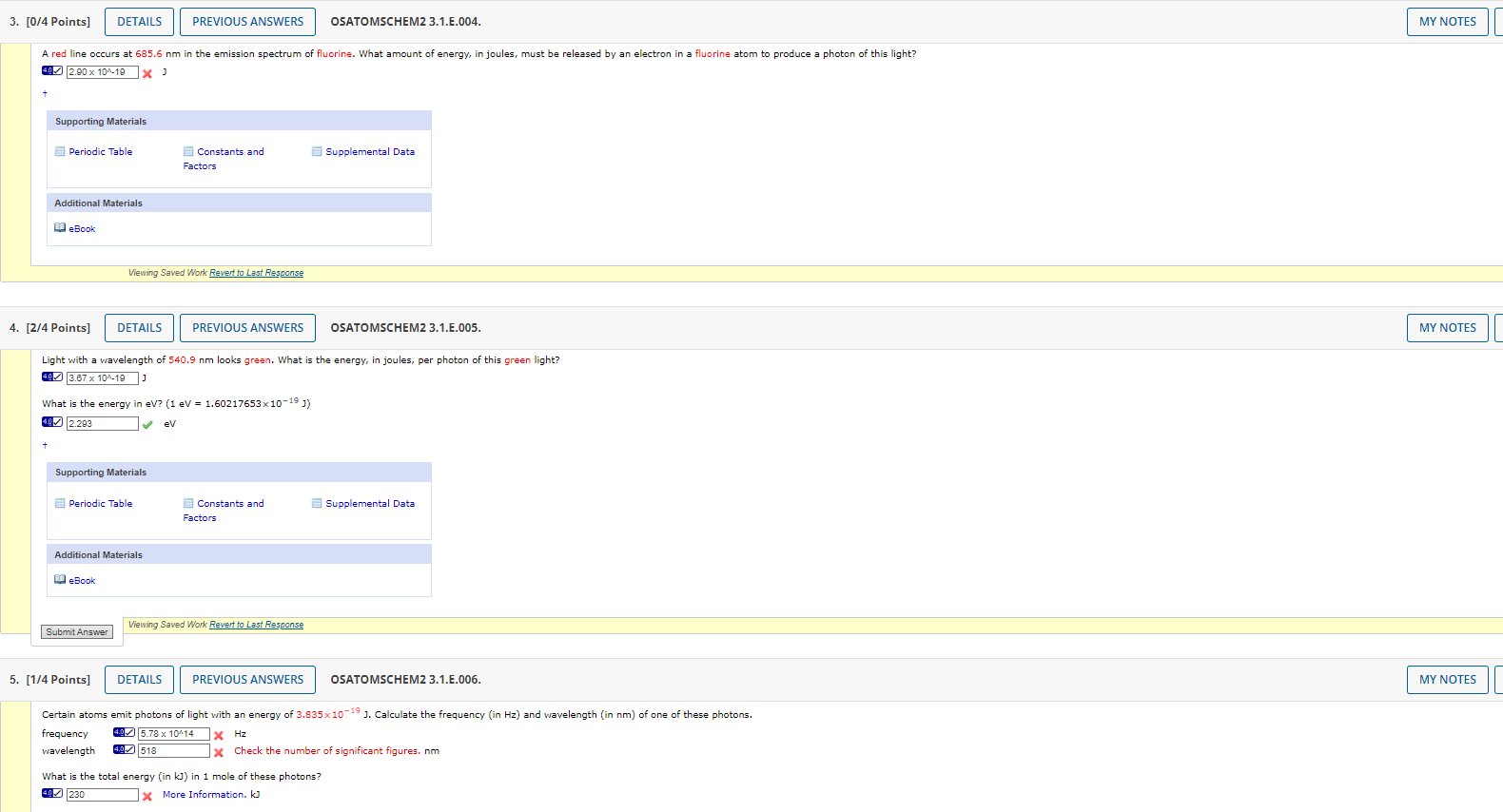Open MY NOTES for question 5
Image resolution: width=1503 pixels, height=812 pixels.
(1448, 680)
